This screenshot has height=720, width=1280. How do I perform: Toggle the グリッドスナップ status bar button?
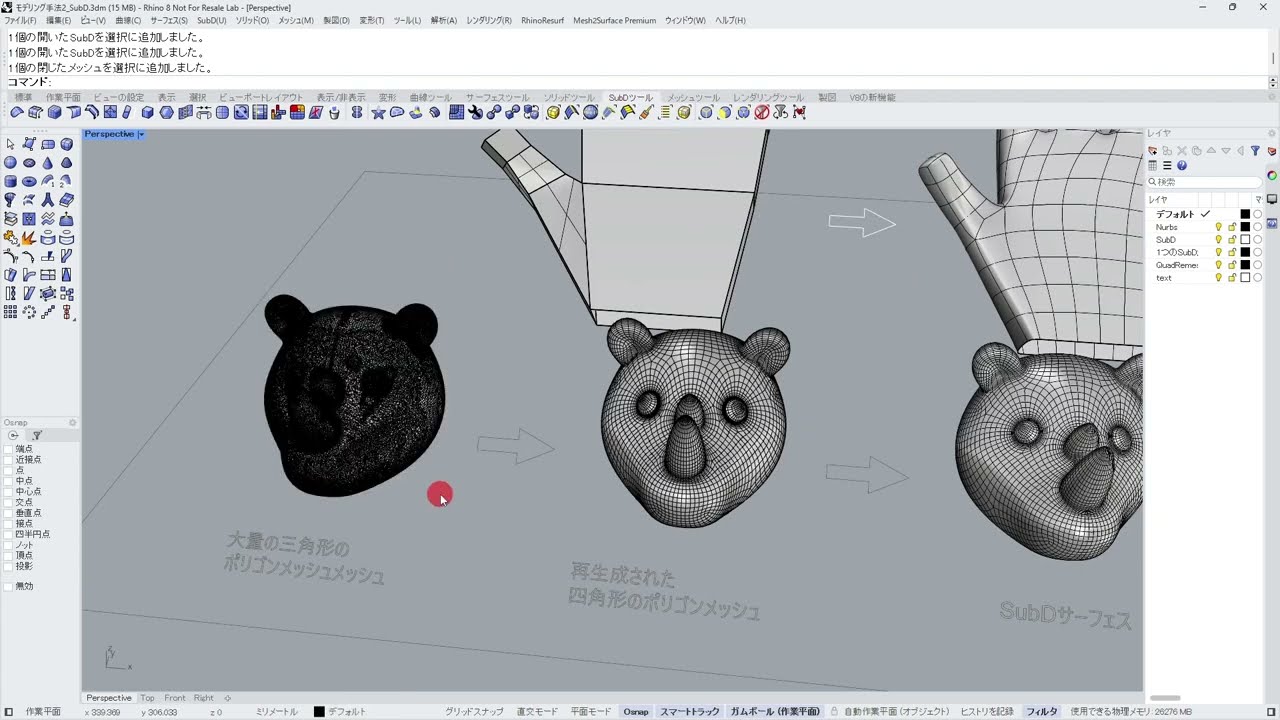tap(474, 712)
